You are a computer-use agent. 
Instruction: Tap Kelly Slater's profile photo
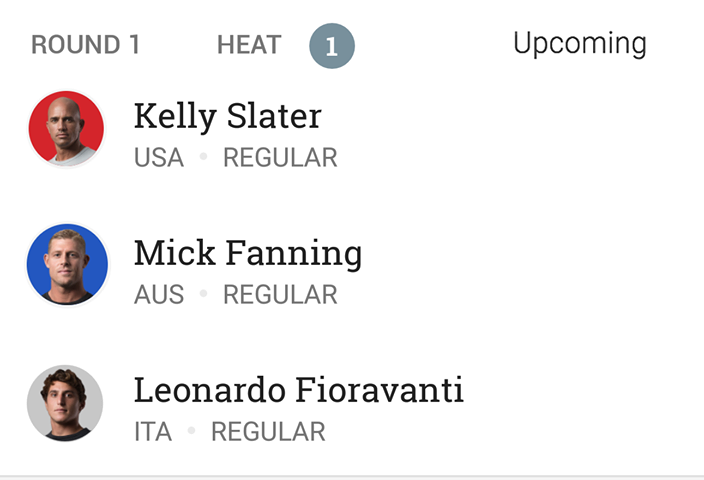click(67, 128)
